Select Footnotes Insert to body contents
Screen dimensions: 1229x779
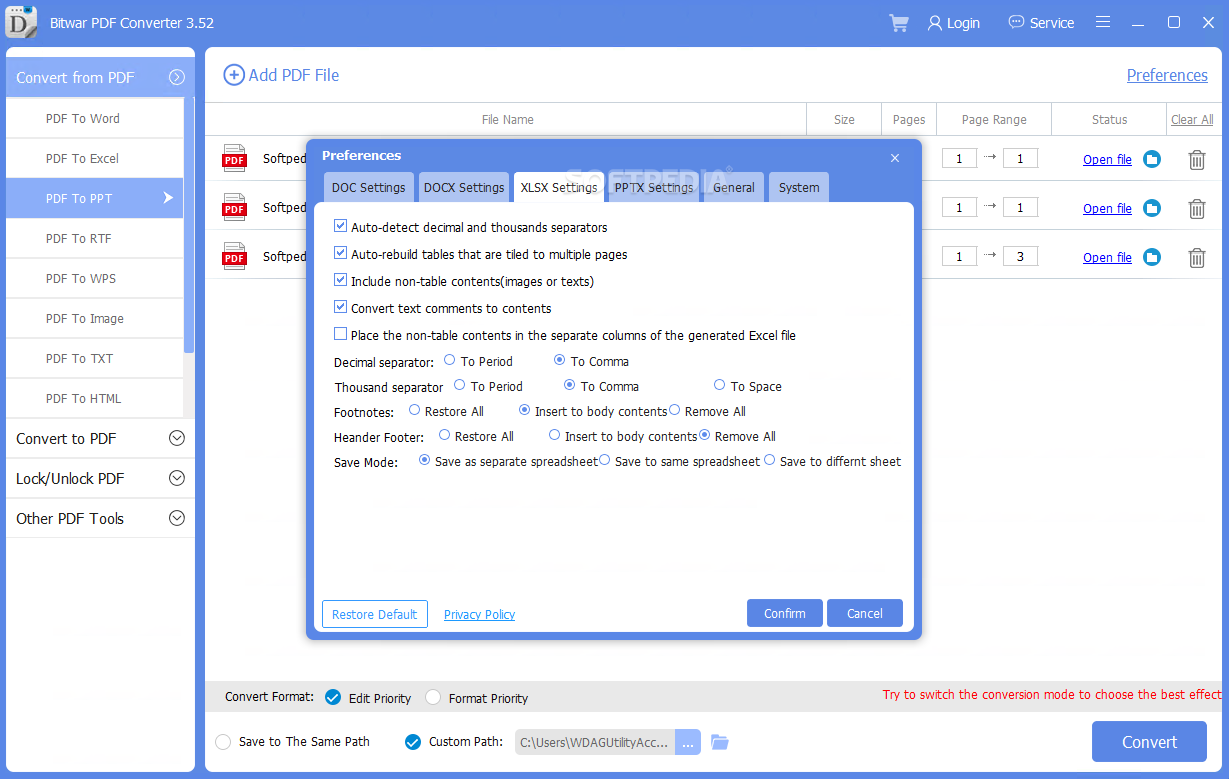(x=524, y=410)
